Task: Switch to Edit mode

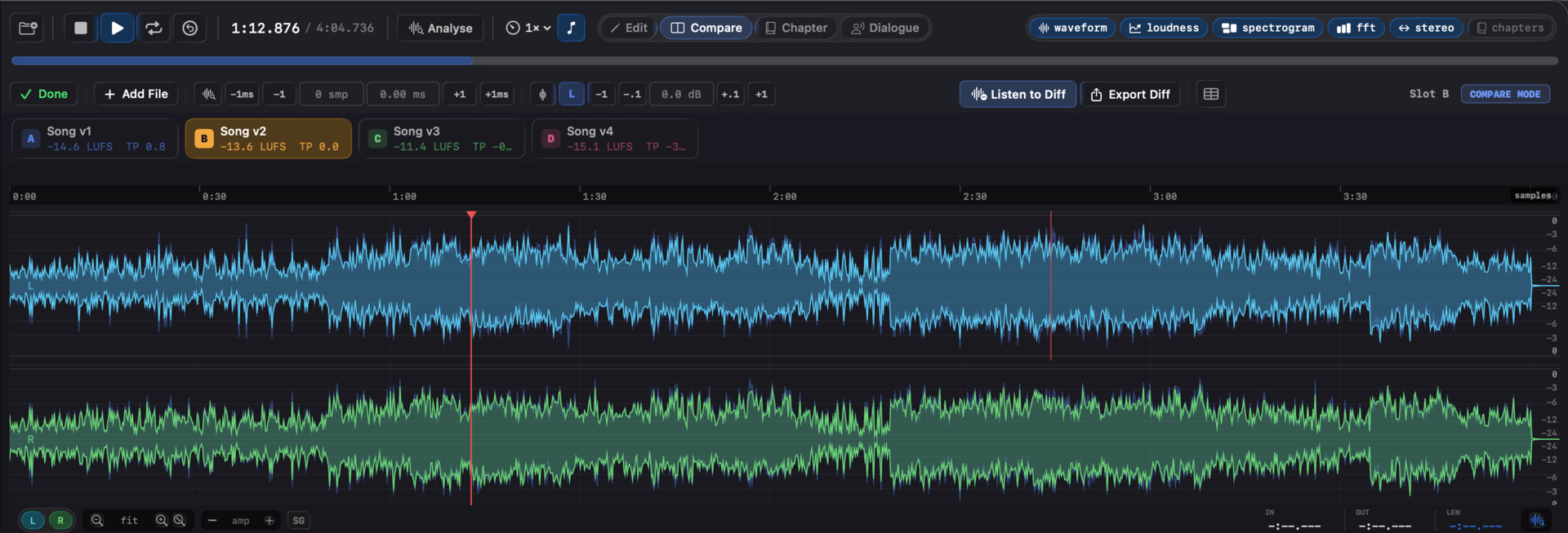Action: point(628,28)
